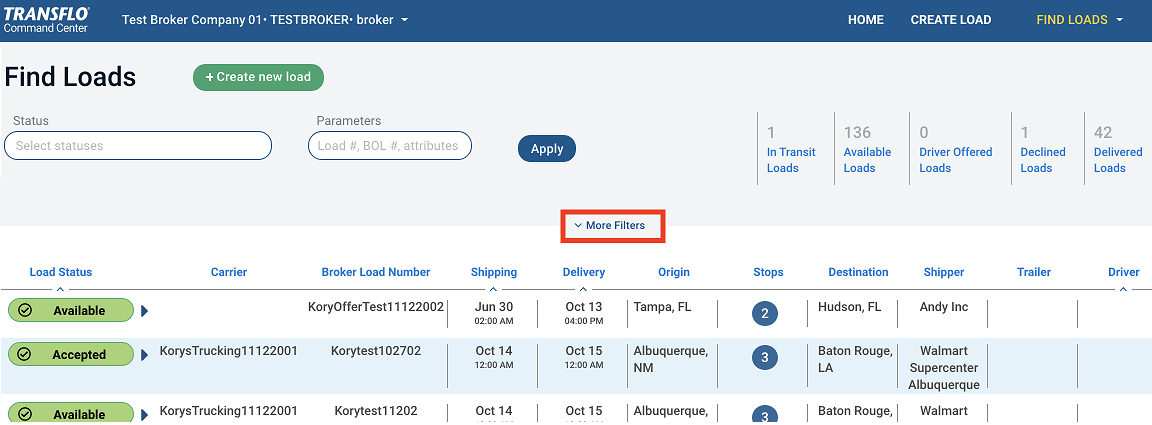
Task: Focus the Parameters search field
Action: [x=389, y=146]
